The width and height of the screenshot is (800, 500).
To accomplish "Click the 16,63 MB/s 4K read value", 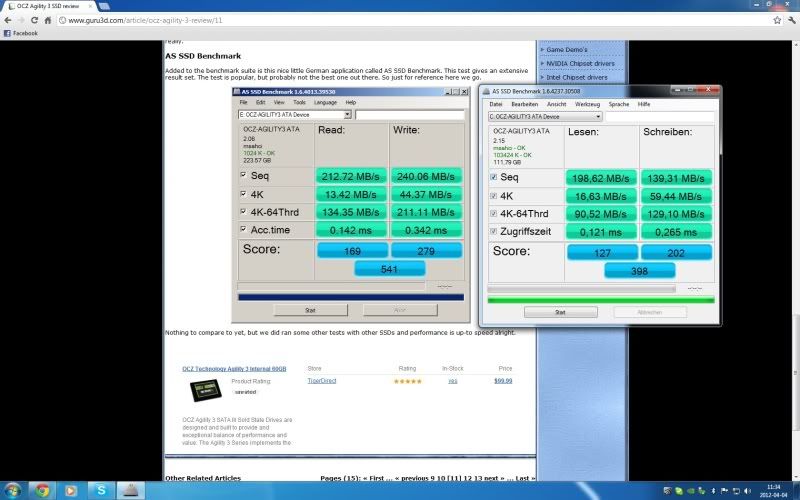I will (601, 196).
